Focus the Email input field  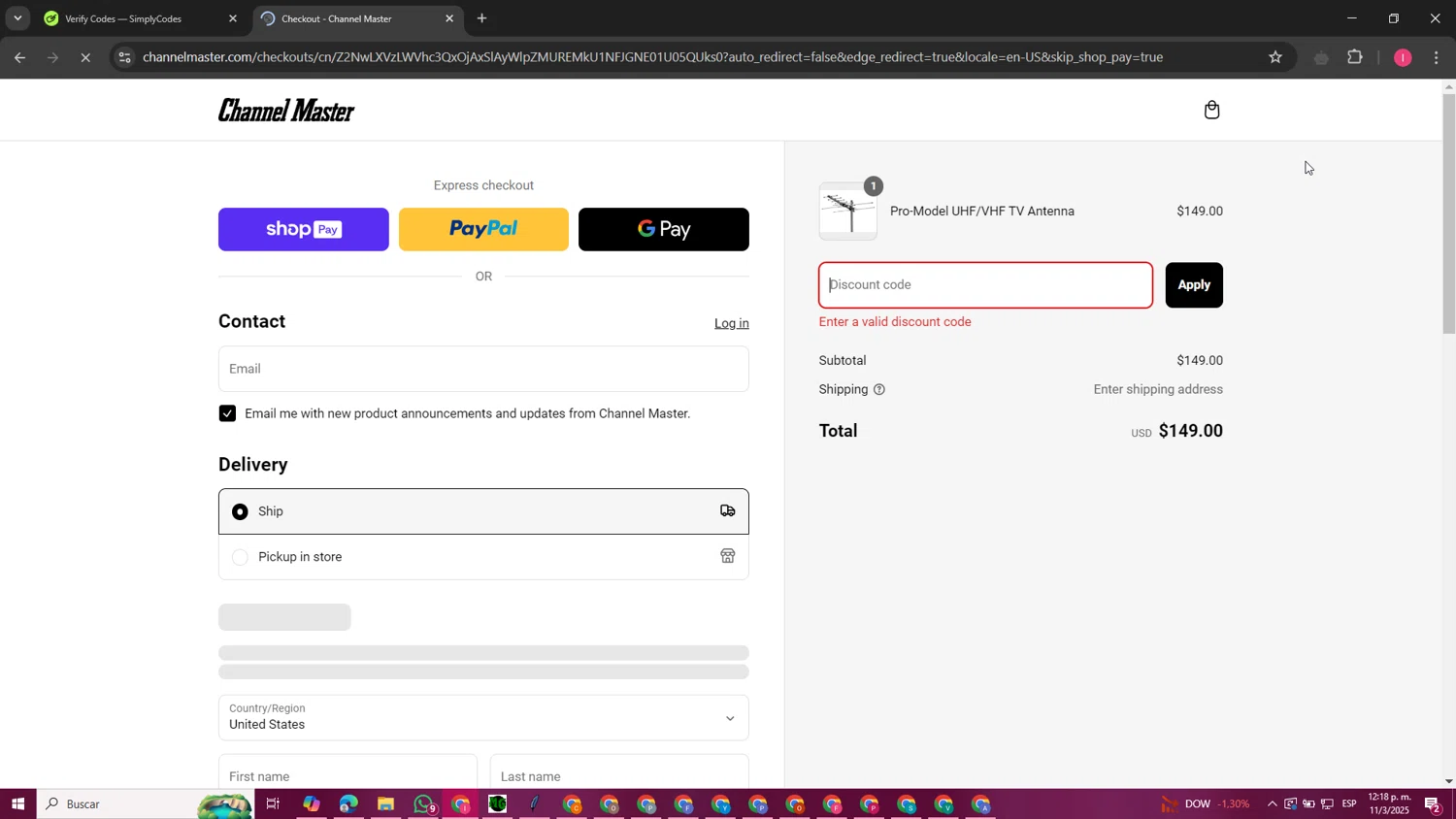[483, 369]
